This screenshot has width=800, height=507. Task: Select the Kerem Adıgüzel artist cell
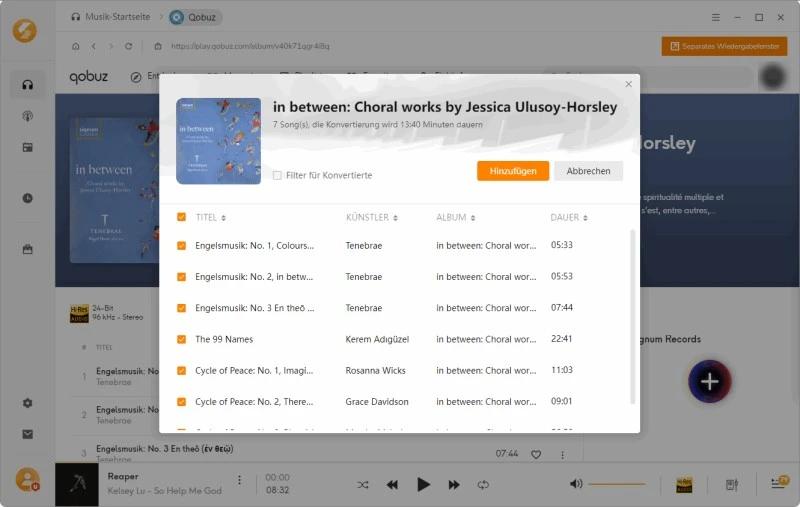pos(377,339)
